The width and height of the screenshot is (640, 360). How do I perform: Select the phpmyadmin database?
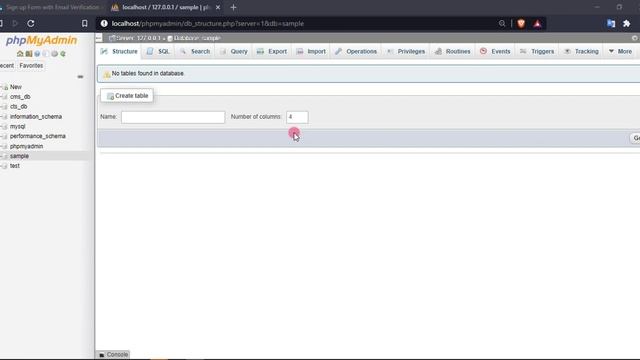27,146
